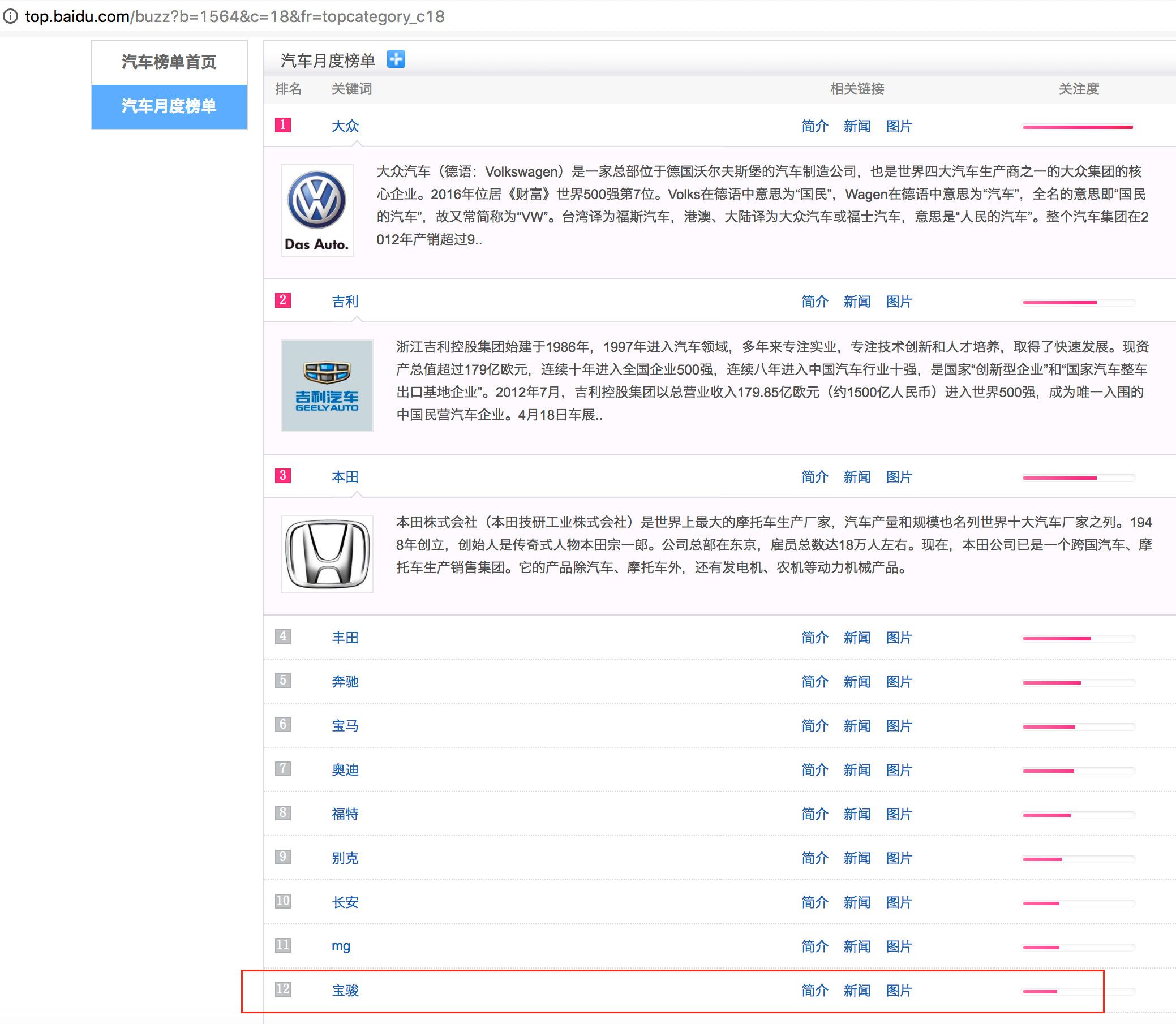Open the 别克 keyword link
Image resolution: width=1176 pixels, height=1024 pixels.
(x=345, y=858)
